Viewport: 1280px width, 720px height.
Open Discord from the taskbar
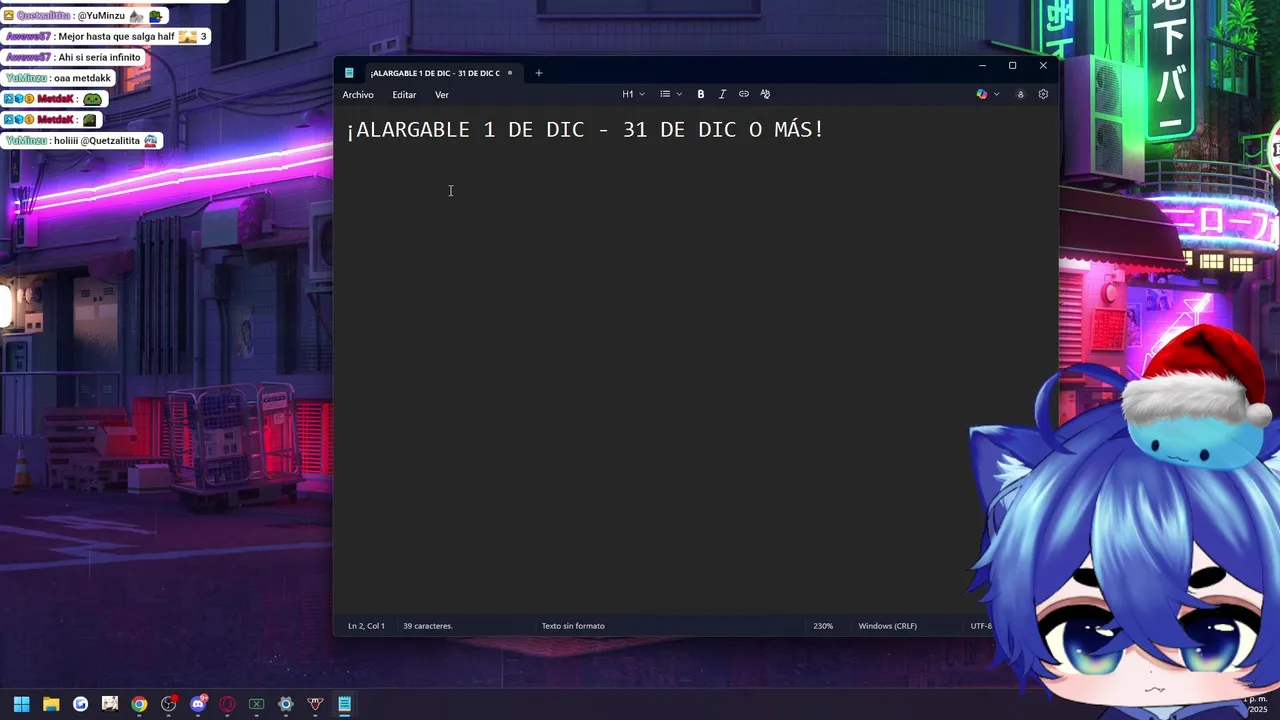pos(198,704)
